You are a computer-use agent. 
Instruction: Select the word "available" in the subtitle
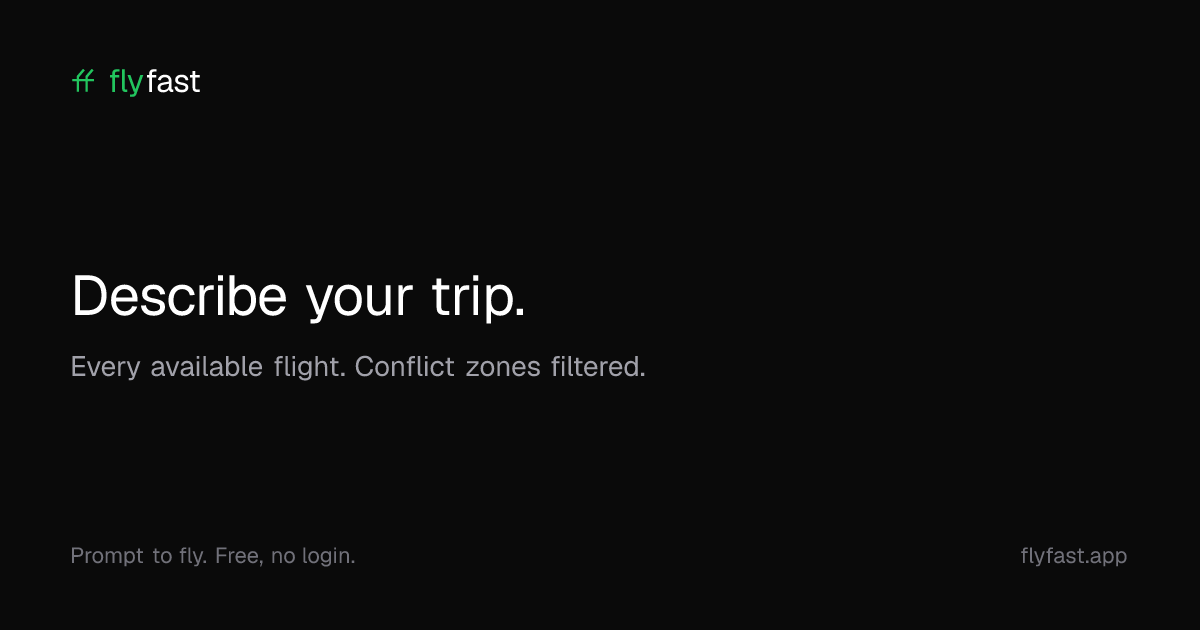tap(207, 367)
